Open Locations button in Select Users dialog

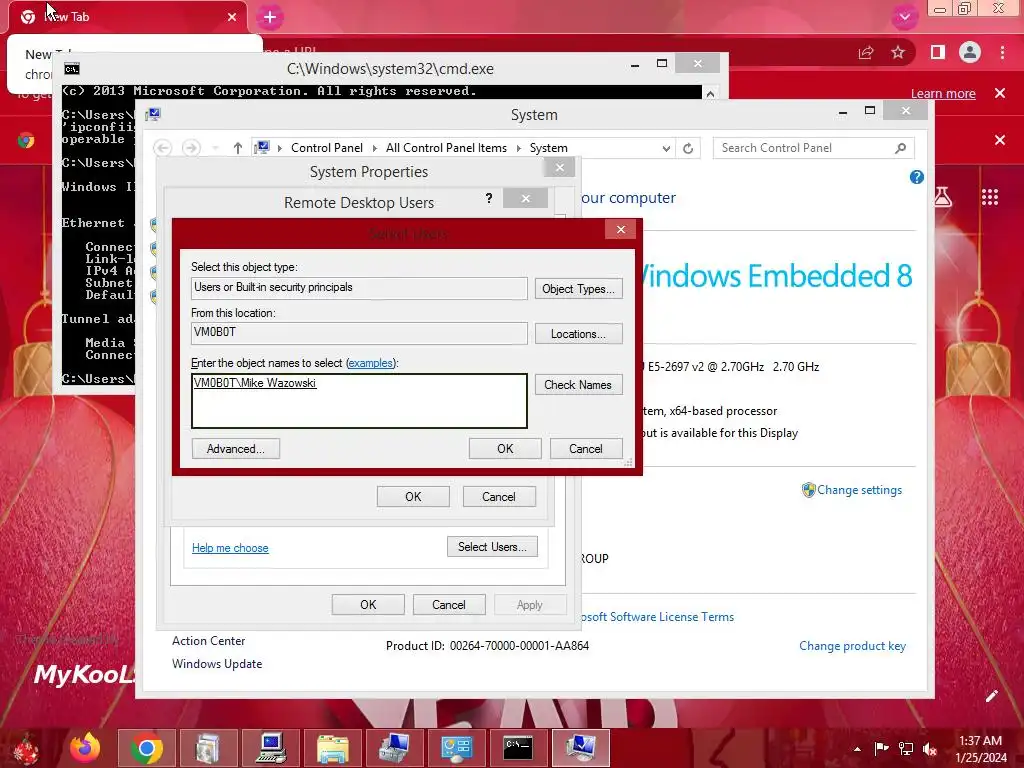click(578, 334)
